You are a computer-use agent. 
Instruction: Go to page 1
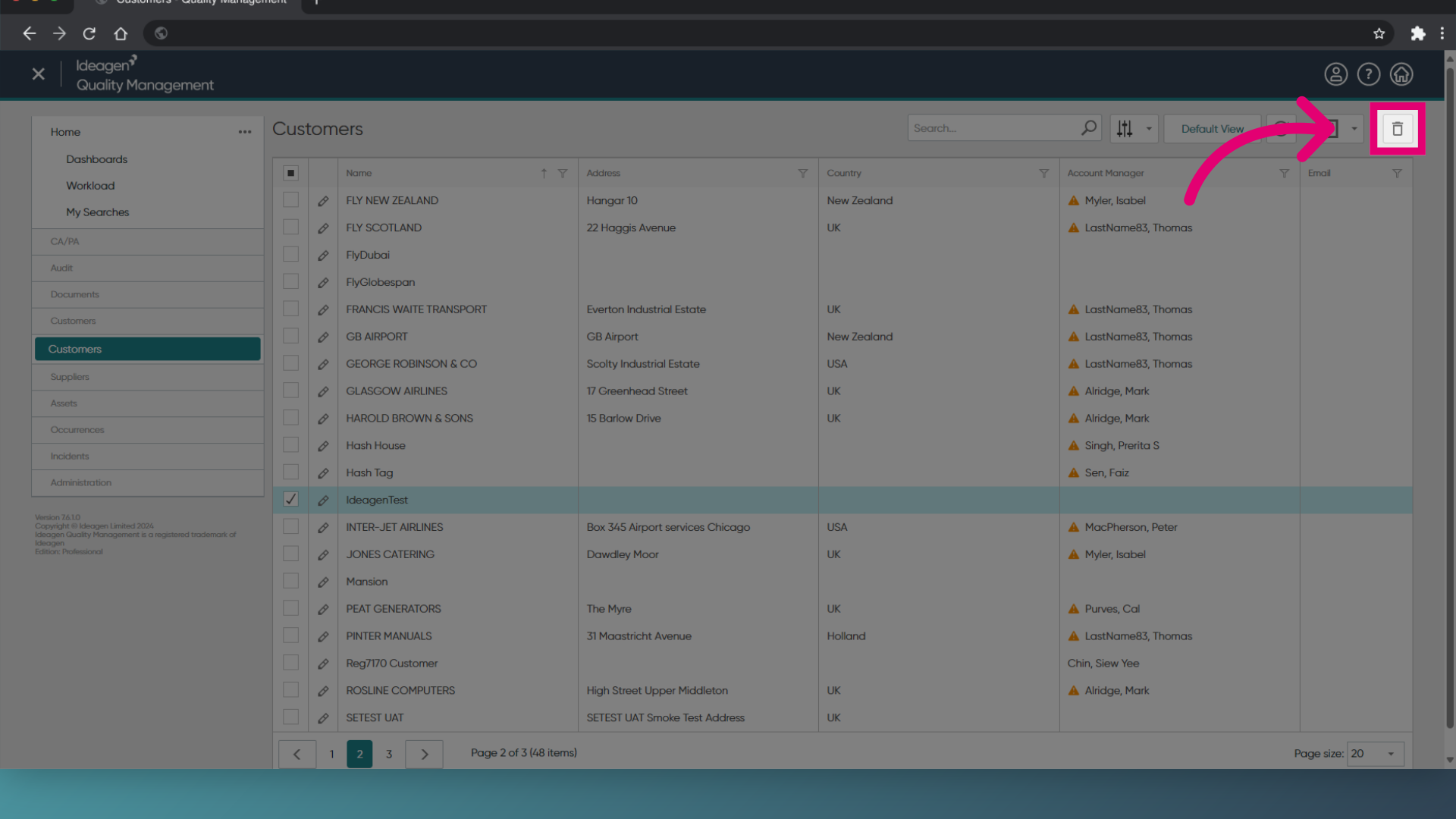[x=331, y=754]
